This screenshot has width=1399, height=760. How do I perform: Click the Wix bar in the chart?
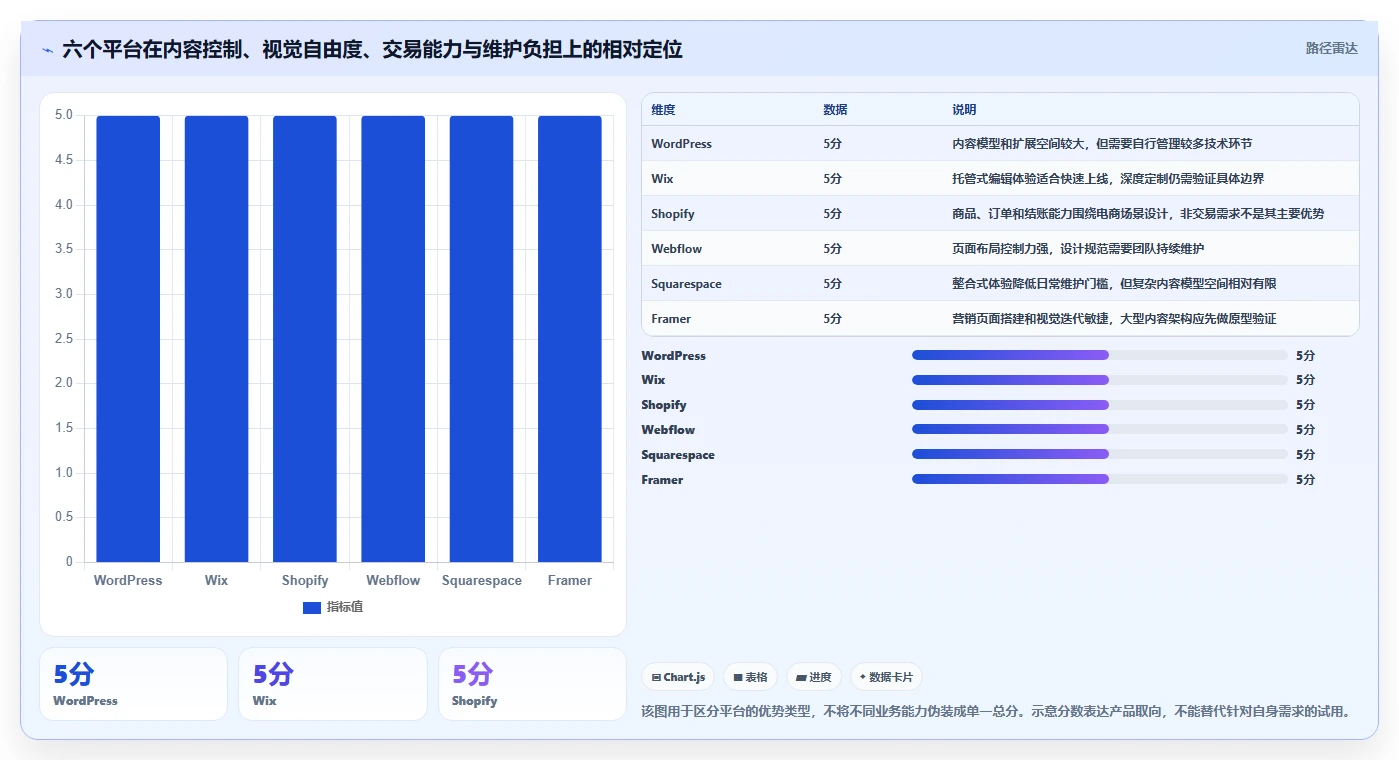[216, 338]
